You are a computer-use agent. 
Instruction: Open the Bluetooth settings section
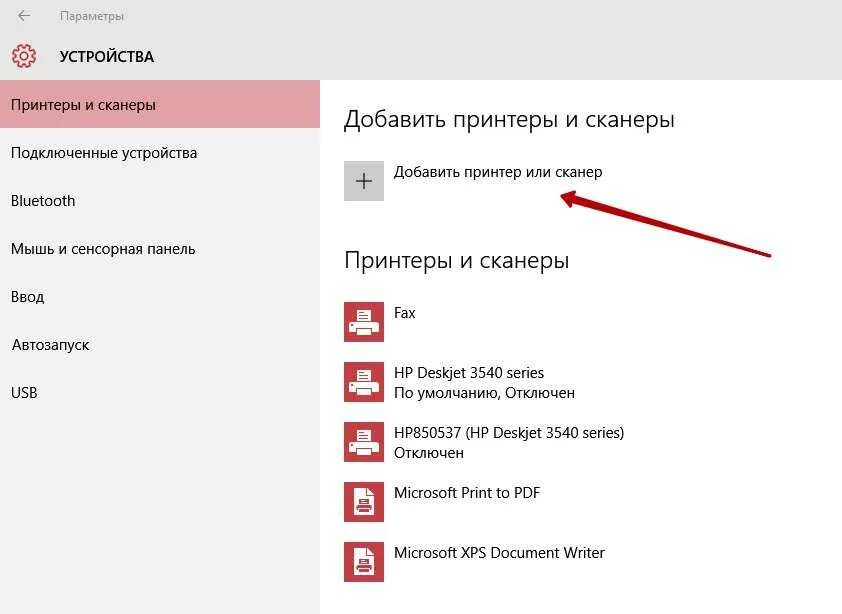tap(160, 200)
